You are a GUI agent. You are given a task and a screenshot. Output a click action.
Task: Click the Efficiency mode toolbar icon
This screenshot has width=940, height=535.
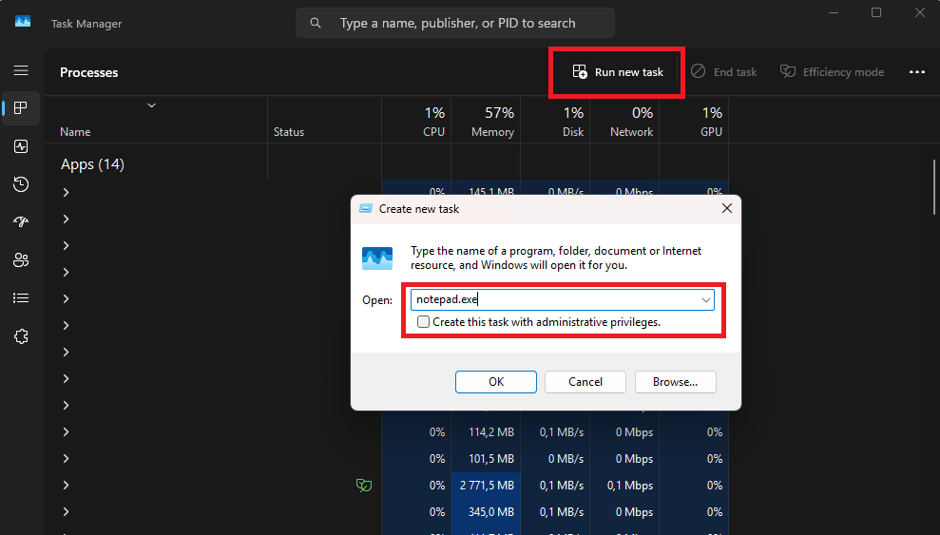click(788, 71)
